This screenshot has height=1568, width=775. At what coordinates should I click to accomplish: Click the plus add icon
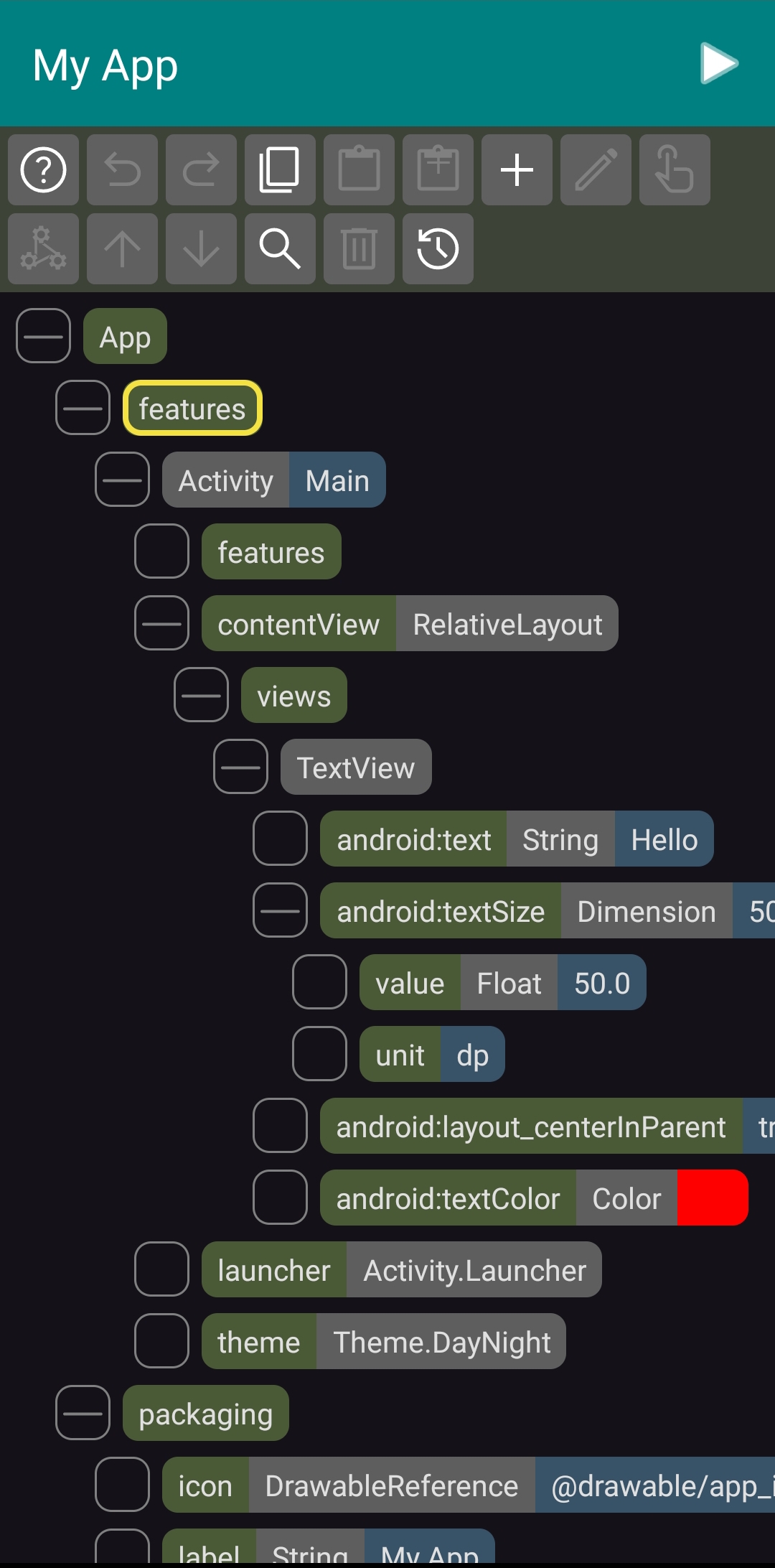(x=517, y=170)
